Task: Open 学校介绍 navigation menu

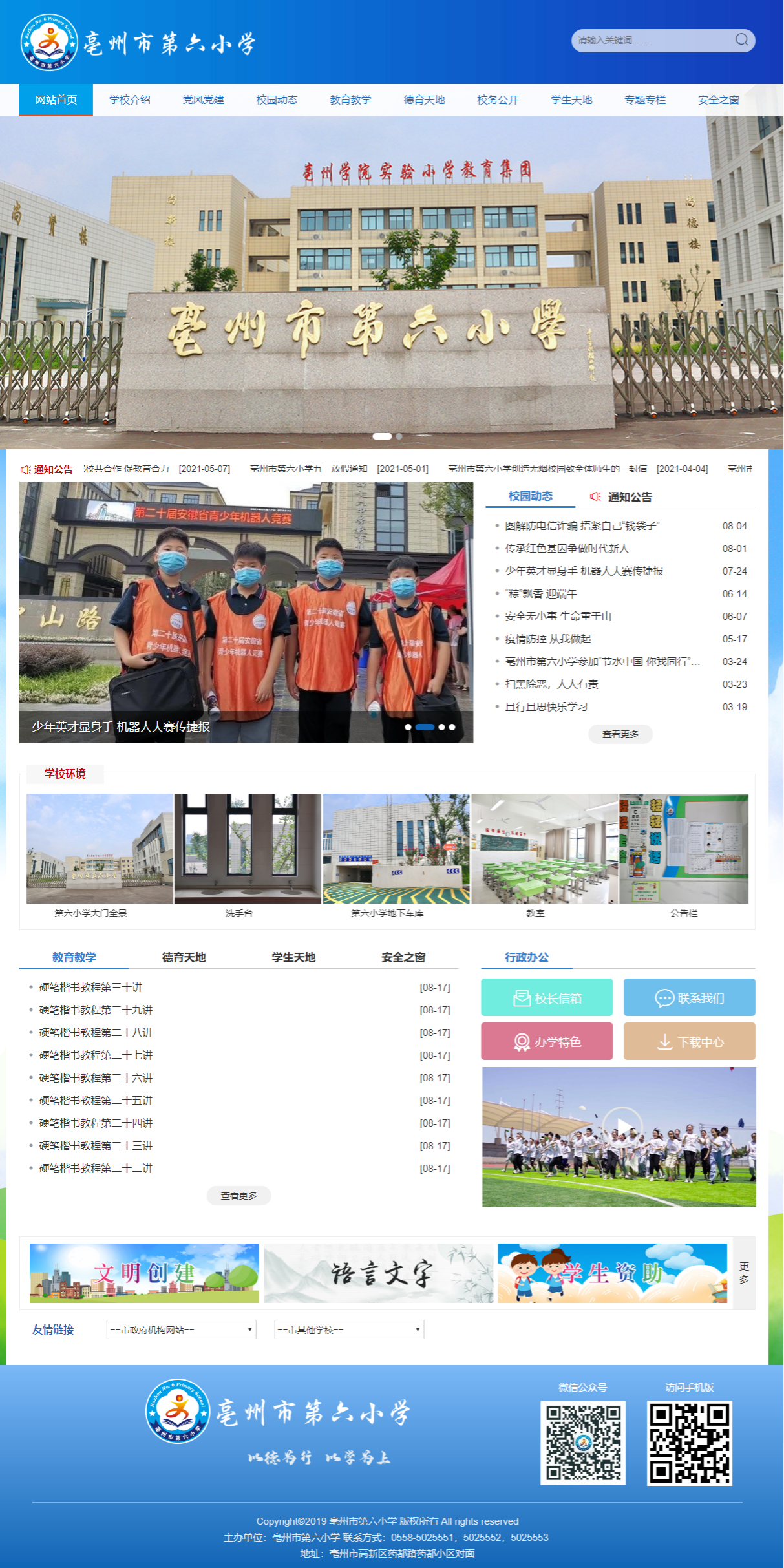Action: pyautogui.click(x=129, y=100)
